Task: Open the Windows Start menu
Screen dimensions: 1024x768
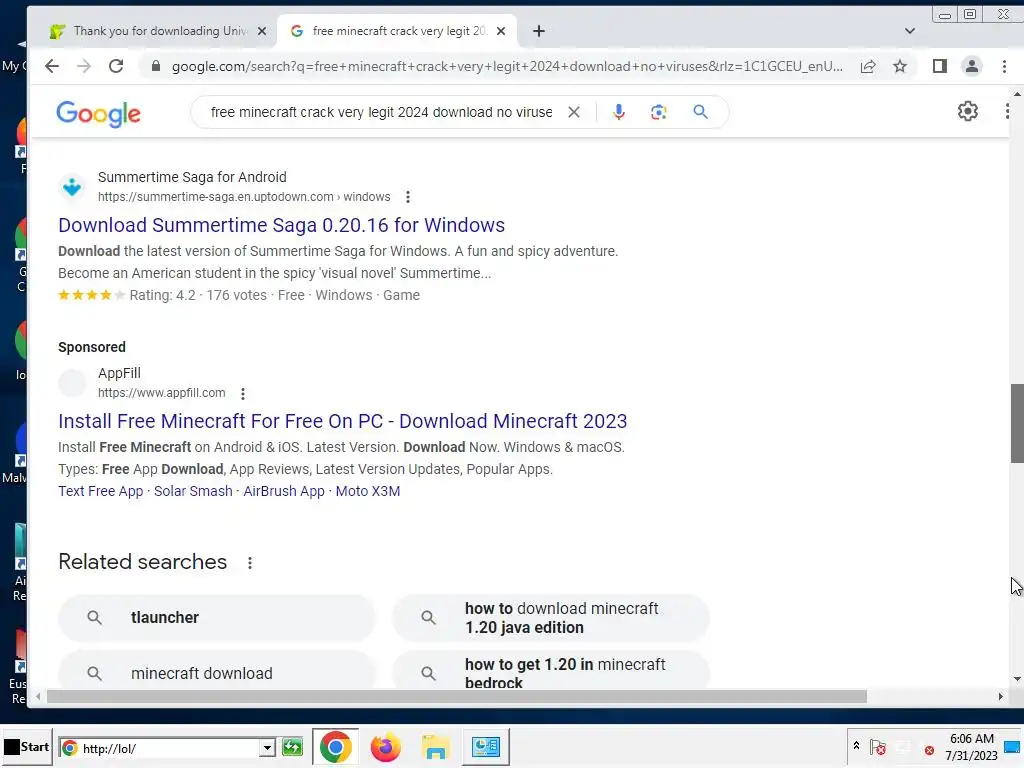Action: (27, 746)
